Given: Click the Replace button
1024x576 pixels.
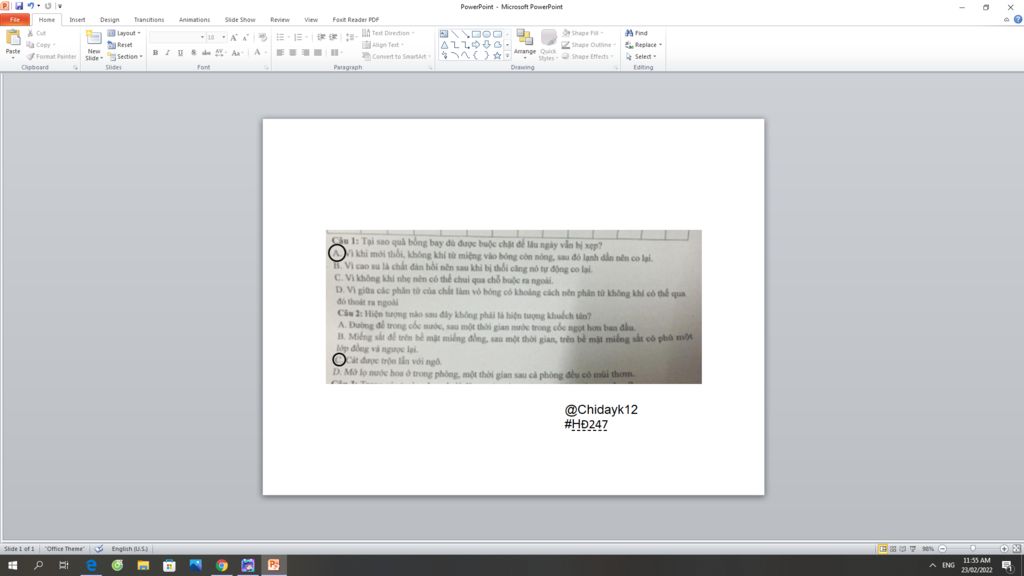Looking at the screenshot, I should [643, 45].
